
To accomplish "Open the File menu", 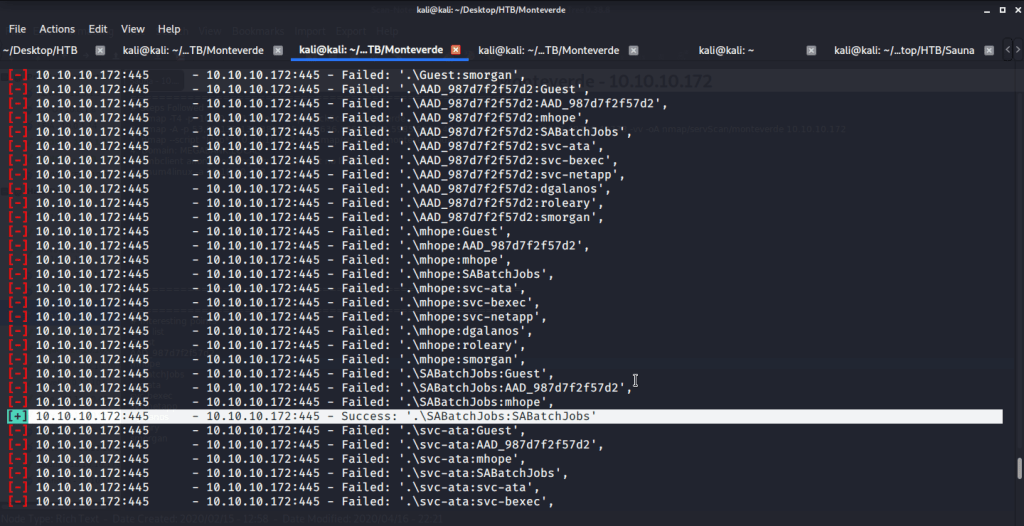I will click(17, 29).
